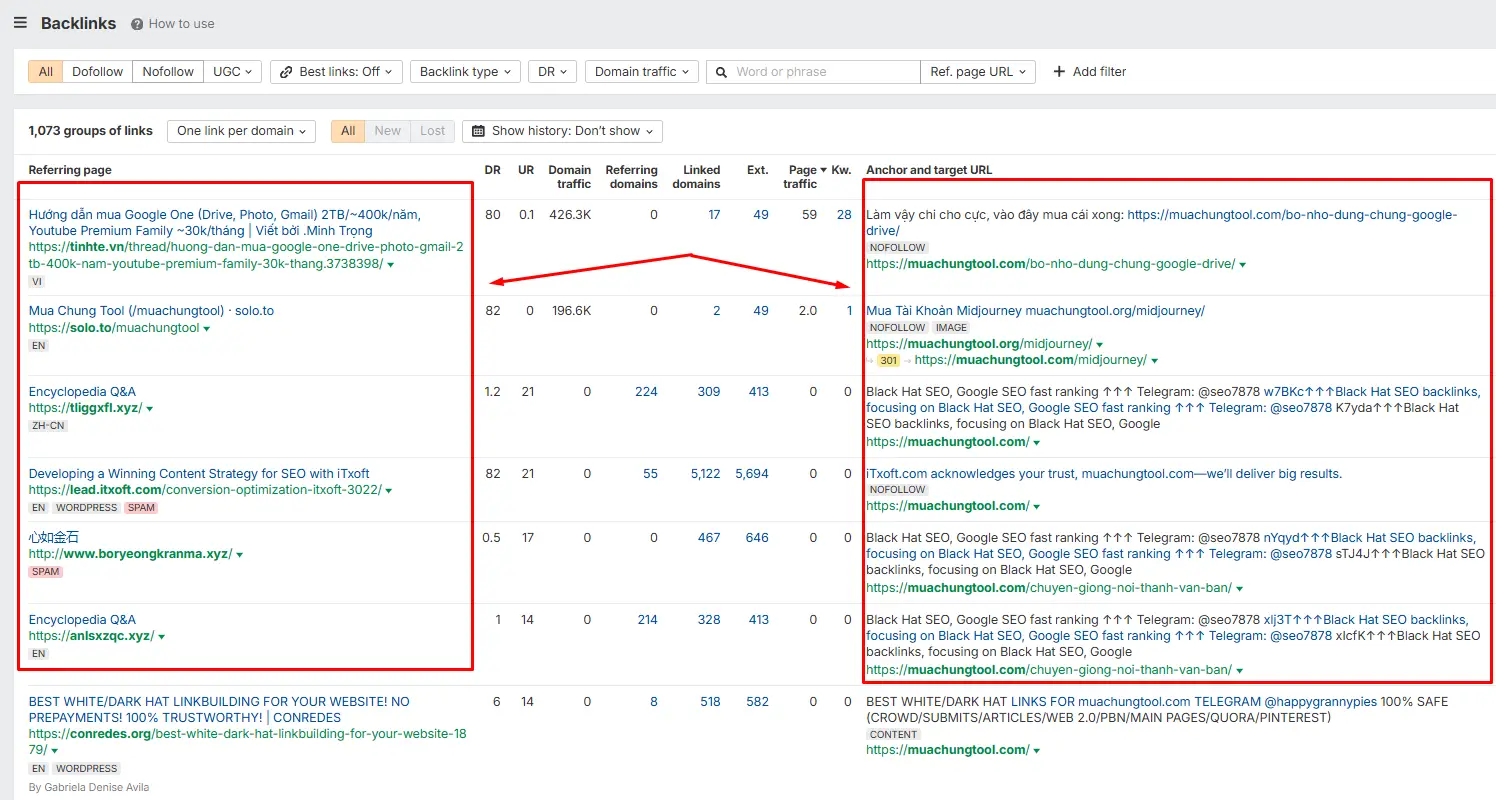Sort by the Page traffic column header
1496x800 pixels.
pos(800,177)
